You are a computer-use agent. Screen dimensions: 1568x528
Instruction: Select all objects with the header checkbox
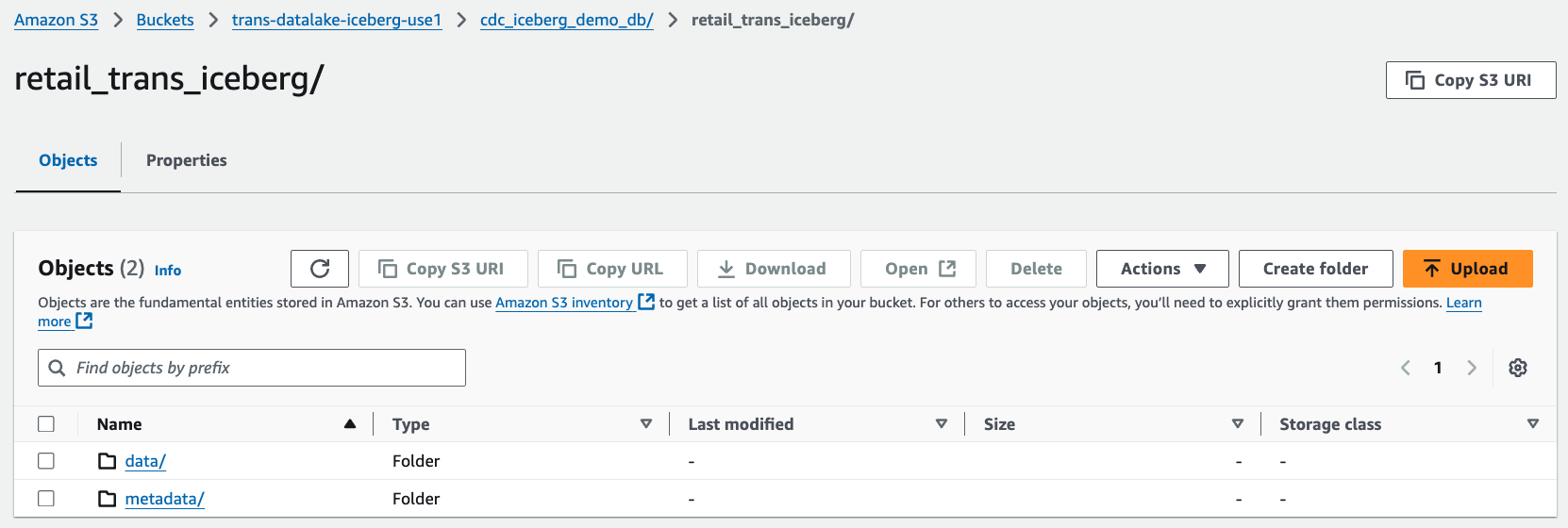coord(46,424)
